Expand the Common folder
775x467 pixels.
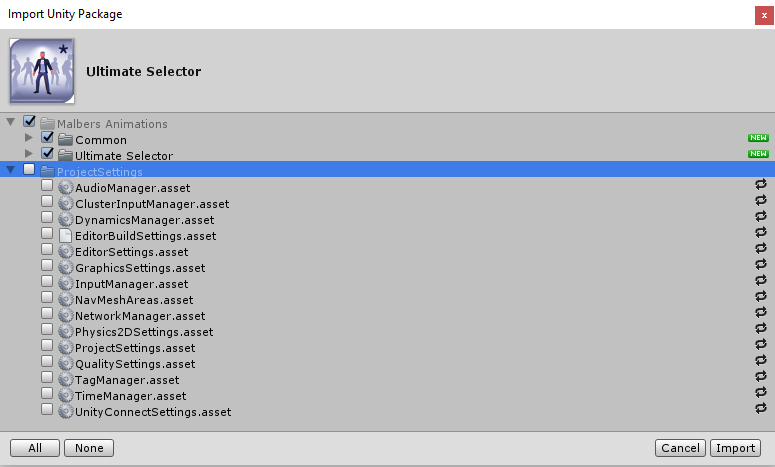pos(29,137)
